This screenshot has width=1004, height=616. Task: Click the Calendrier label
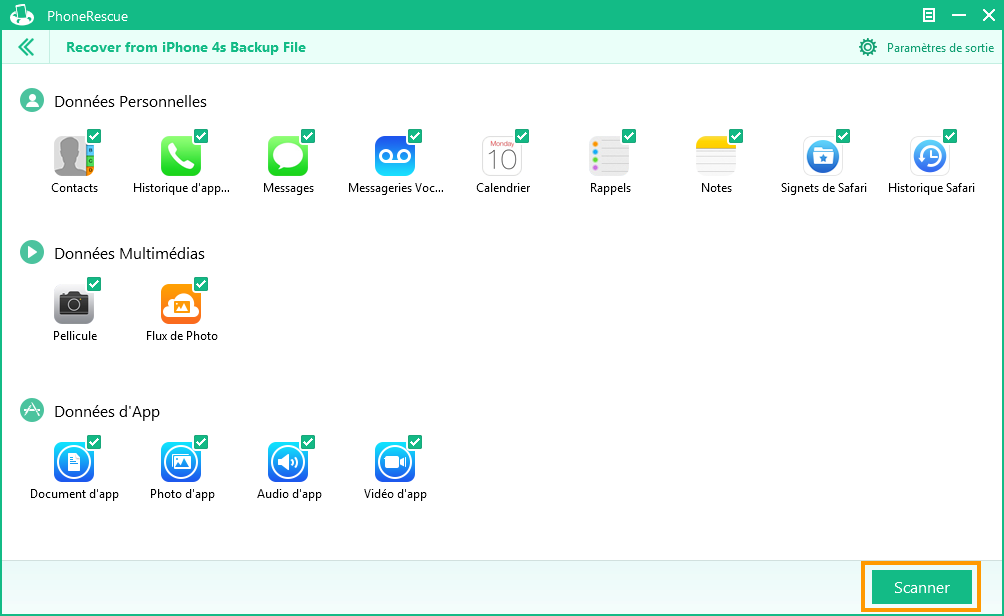pos(503,188)
